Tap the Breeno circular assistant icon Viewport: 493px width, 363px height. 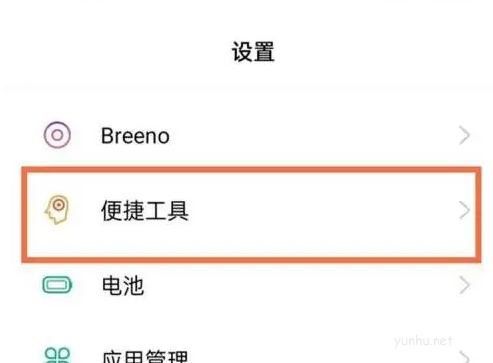pyautogui.click(x=57, y=135)
